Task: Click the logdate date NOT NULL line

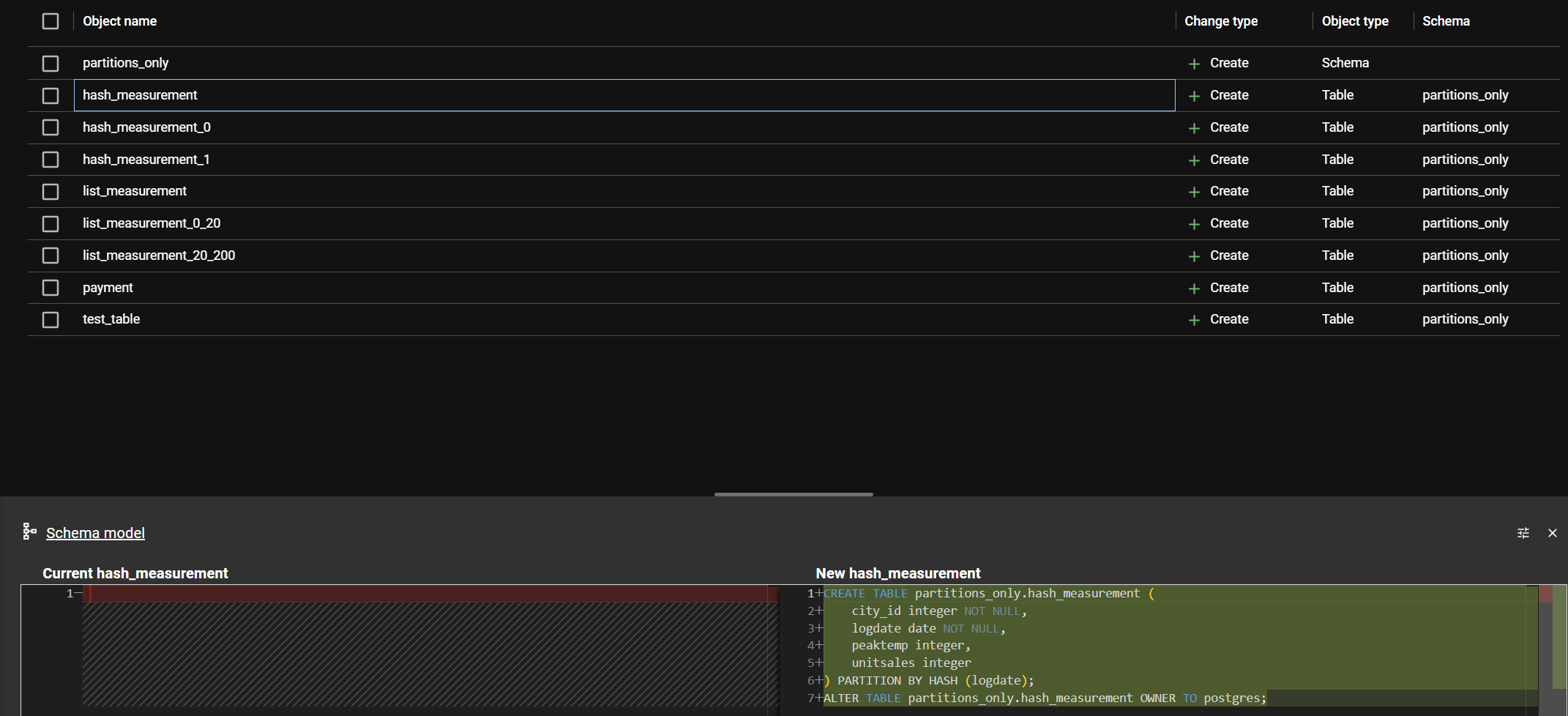Action: tap(928, 629)
